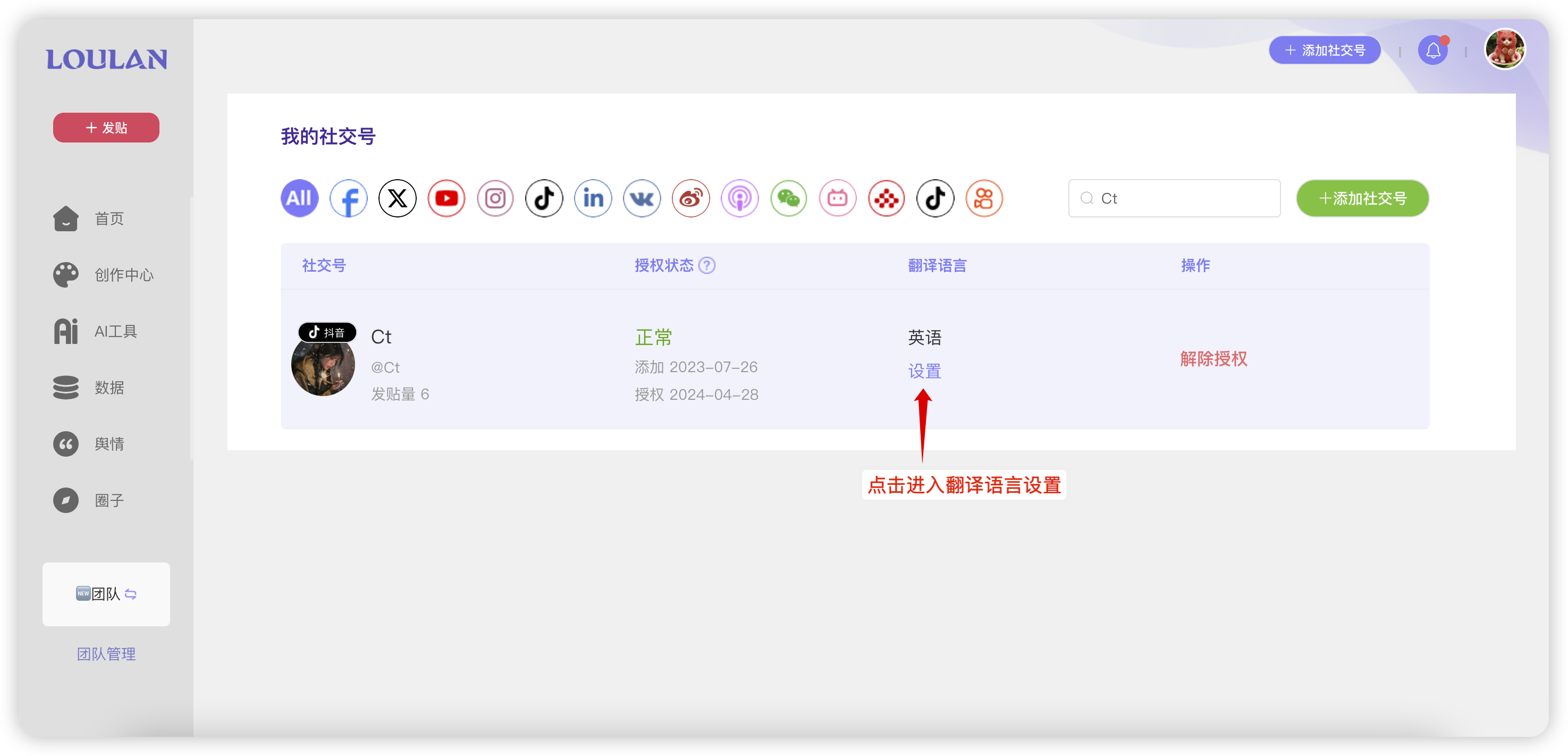The width and height of the screenshot is (1568, 756).
Task: Open 圈子 in sidebar
Action: (89, 500)
